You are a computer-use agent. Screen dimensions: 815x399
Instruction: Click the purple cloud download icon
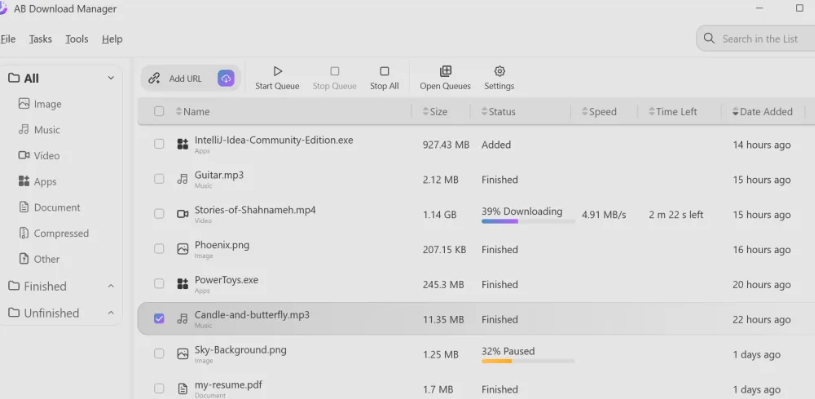tap(226, 78)
